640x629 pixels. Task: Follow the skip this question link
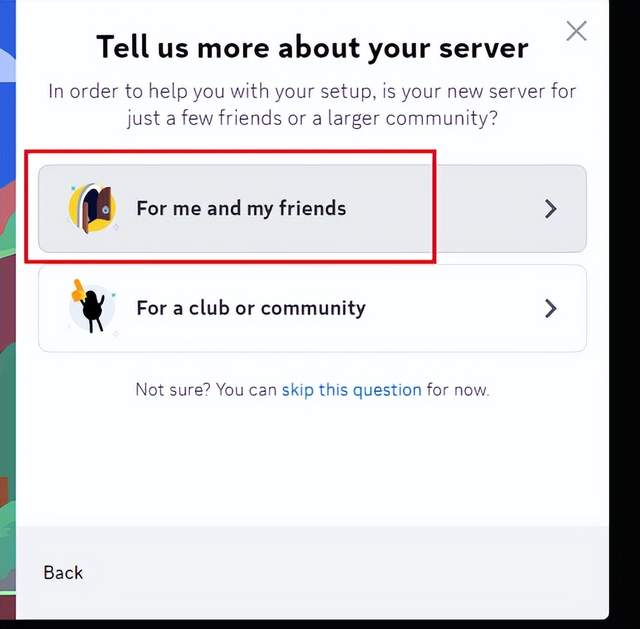point(351,389)
